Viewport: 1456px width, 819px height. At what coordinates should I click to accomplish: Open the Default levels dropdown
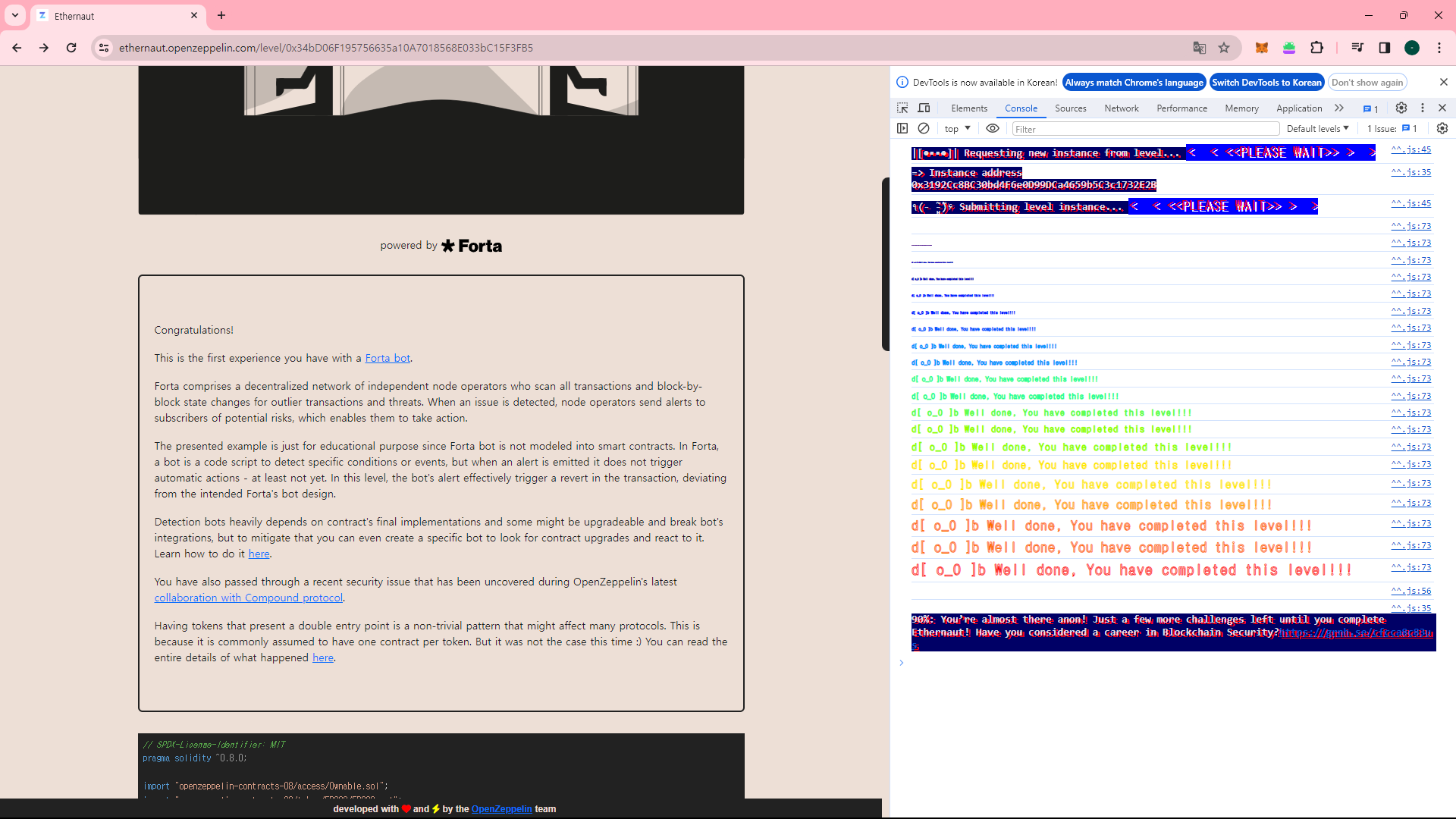(1318, 129)
